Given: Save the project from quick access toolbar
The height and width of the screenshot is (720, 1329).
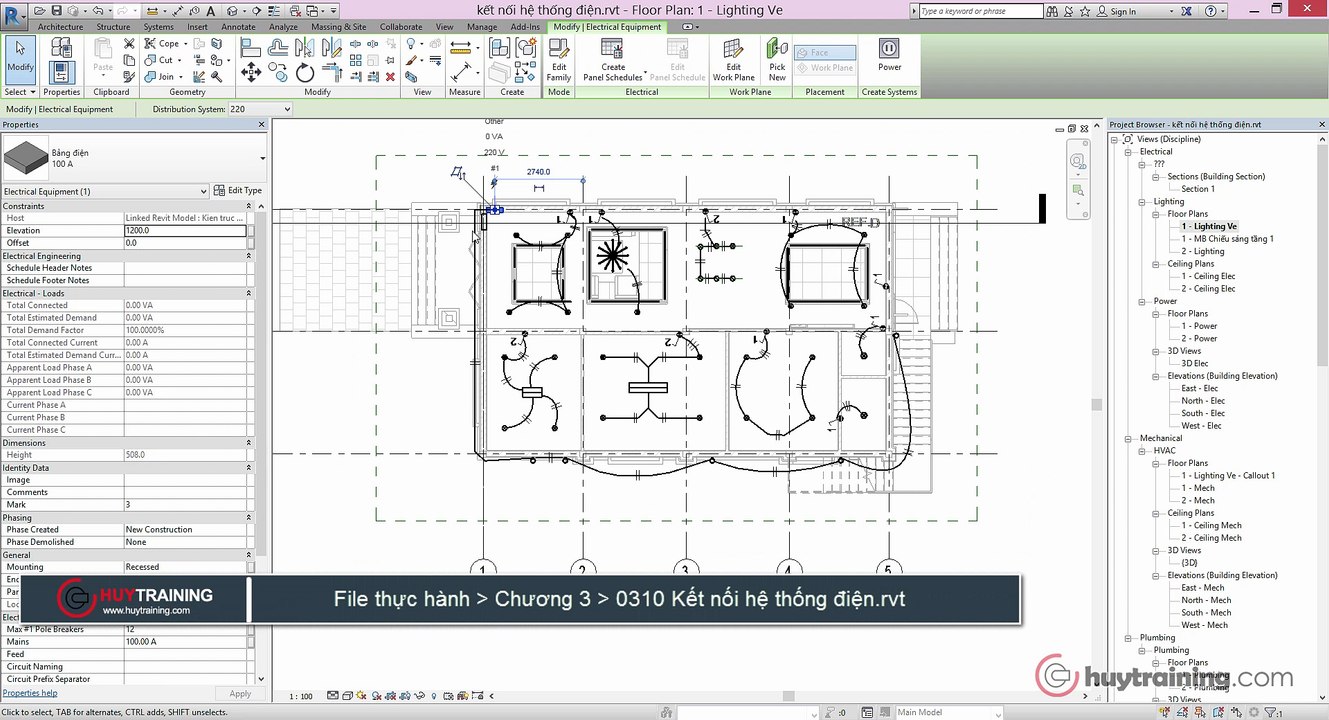Looking at the screenshot, I should [x=56, y=11].
